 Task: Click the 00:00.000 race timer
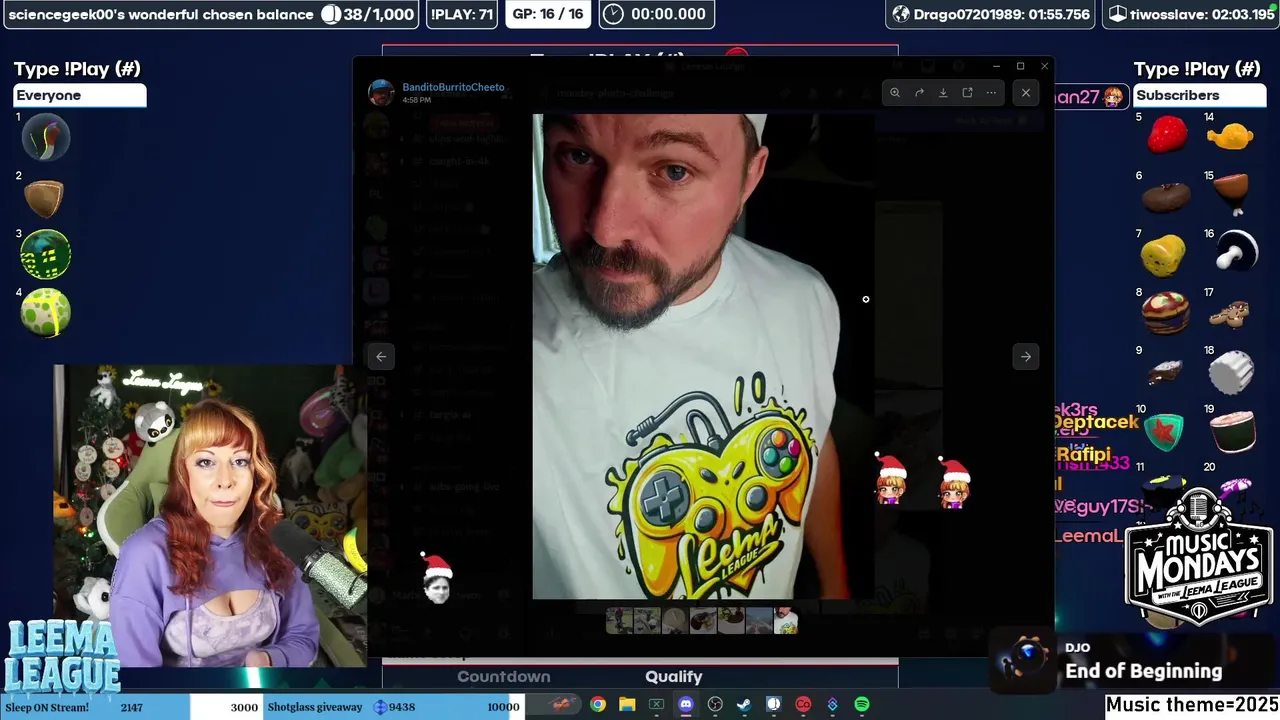coord(657,14)
